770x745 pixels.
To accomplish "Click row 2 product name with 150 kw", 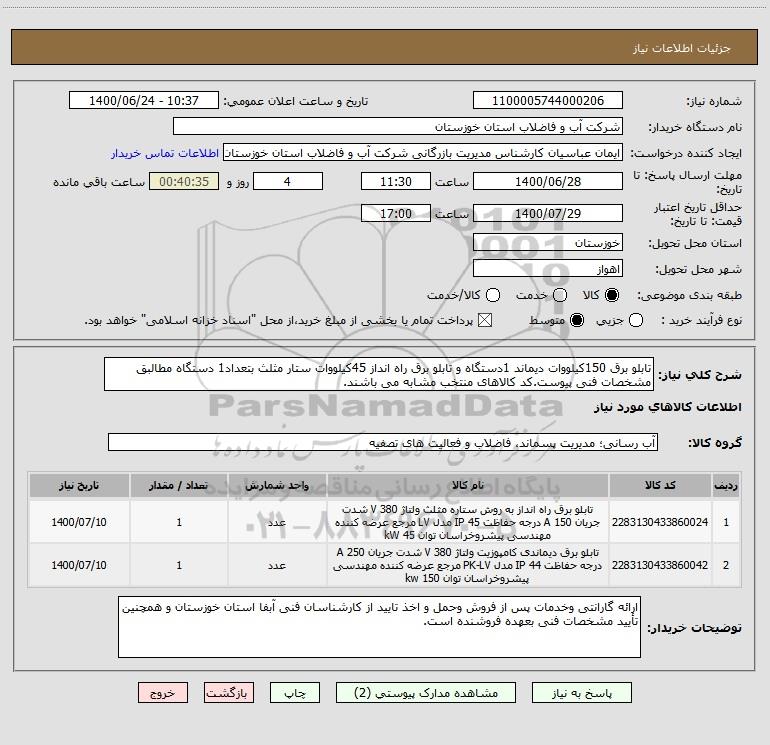I will click(468, 565).
